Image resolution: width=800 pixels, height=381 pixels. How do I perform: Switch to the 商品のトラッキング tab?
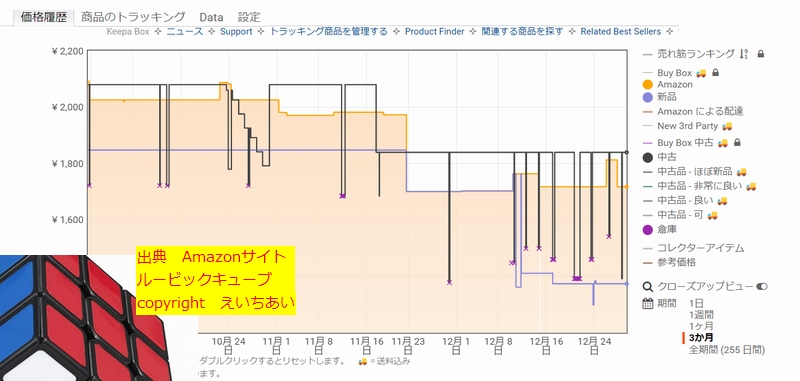(x=133, y=17)
